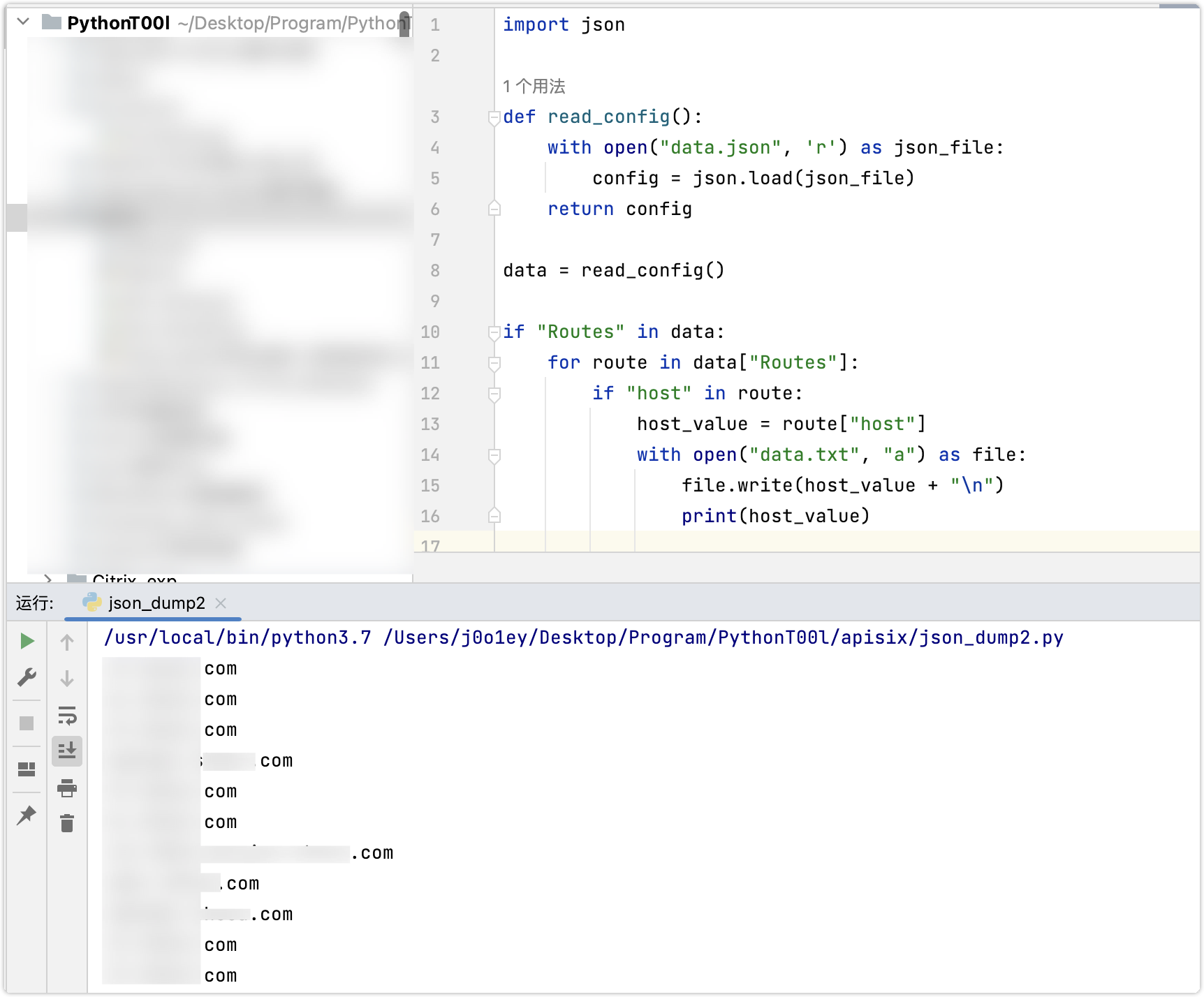This screenshot has height=997, width=1204.
Task: Expand the Citrix_exp folder
Action: [x=47, y=579]
